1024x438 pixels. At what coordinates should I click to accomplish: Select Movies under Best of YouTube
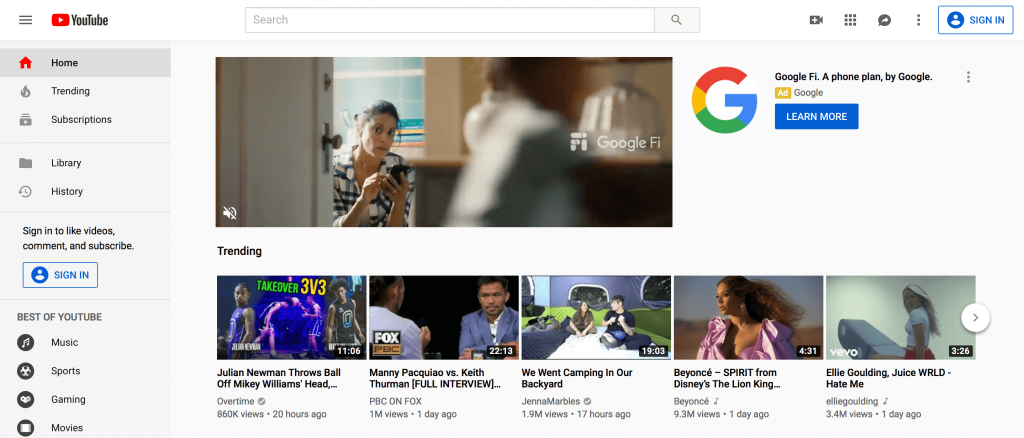click(x=86, y=428)
